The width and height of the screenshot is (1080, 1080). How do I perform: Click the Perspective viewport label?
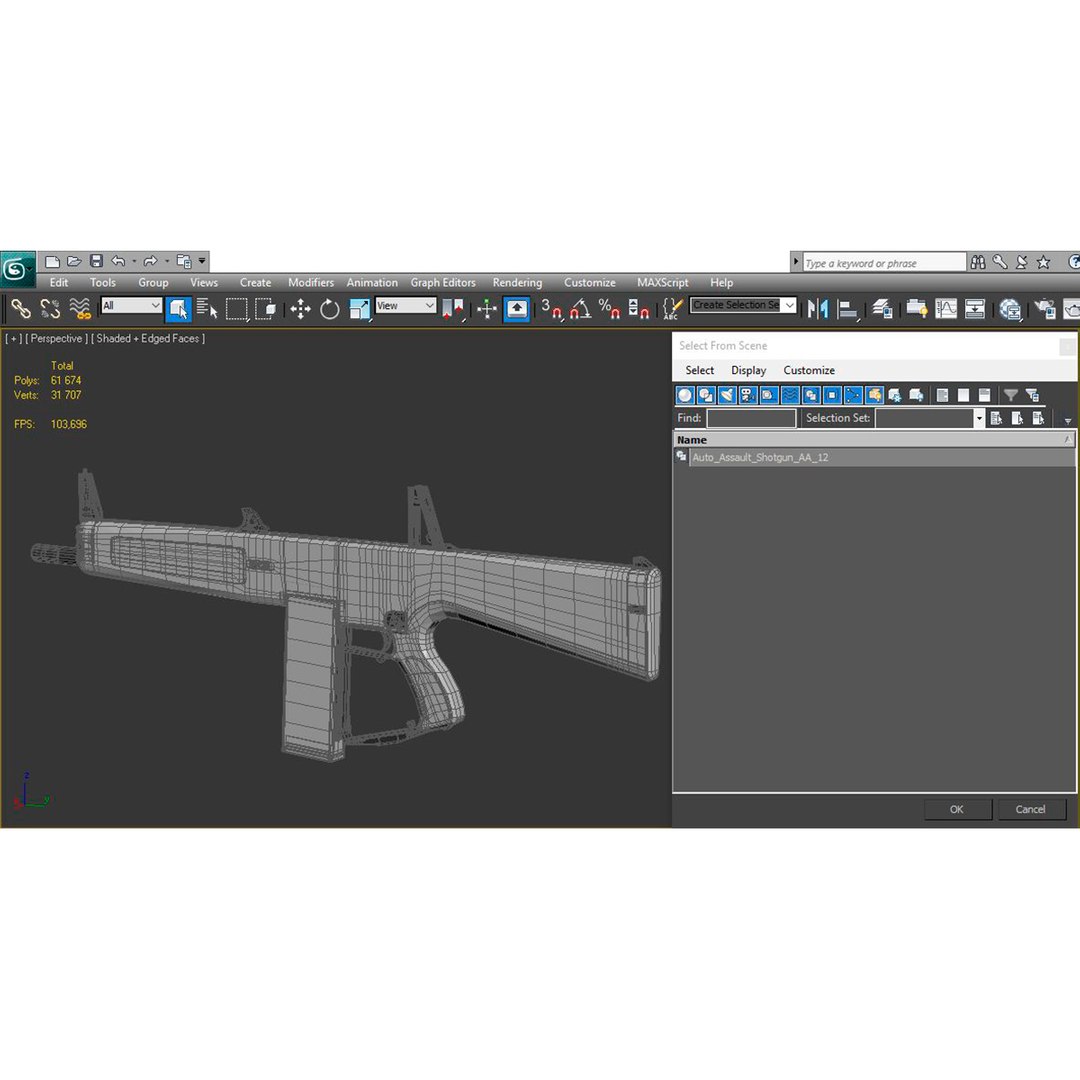56,338
